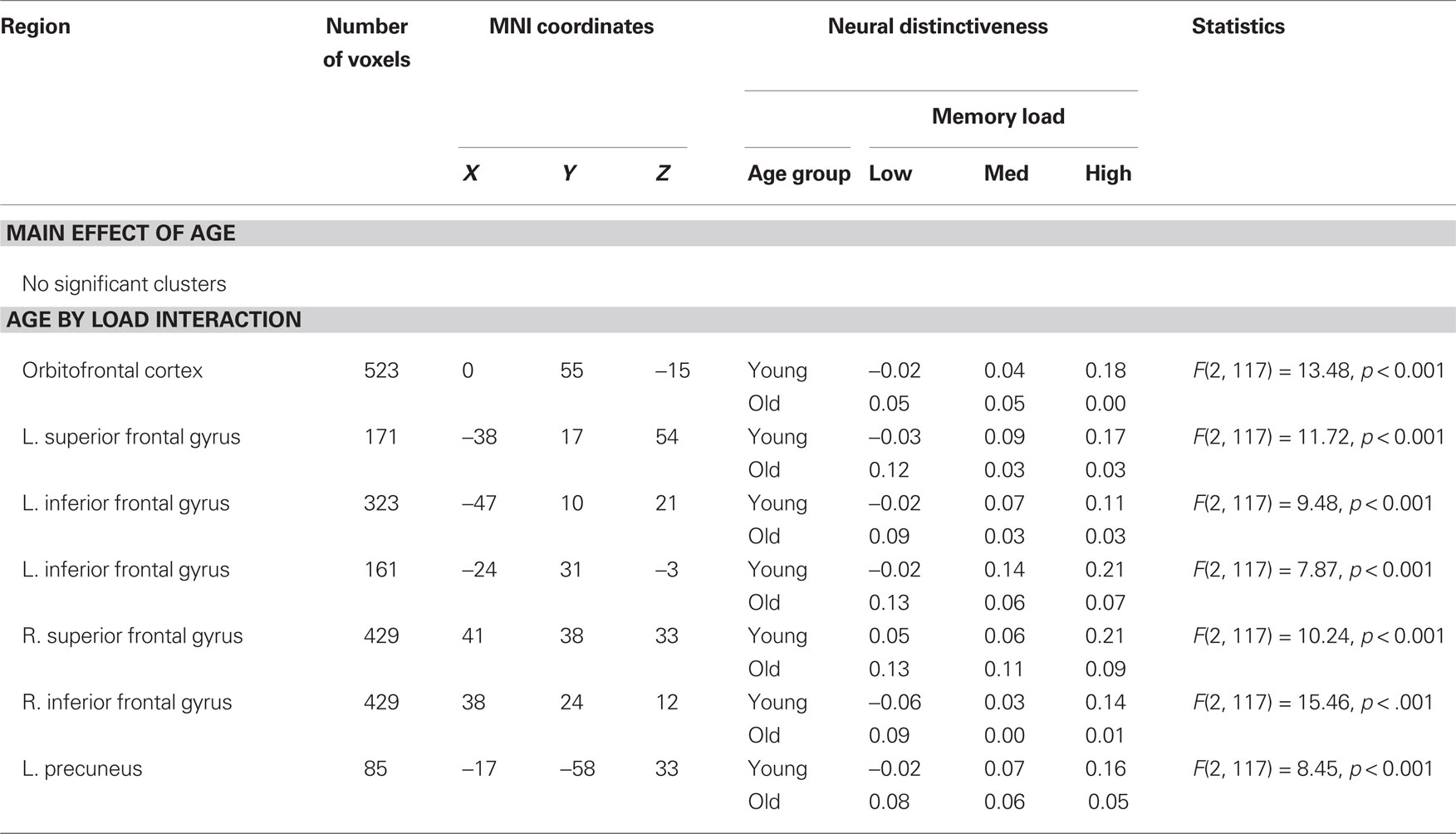This screenshot has width=1456, height=834.
Task: Select the voxel count 161
Action: (x=381, y=570)
